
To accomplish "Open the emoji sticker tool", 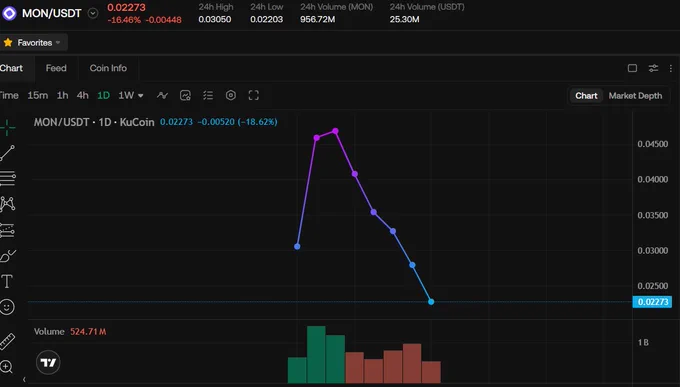I will click(x=7, y=307).
